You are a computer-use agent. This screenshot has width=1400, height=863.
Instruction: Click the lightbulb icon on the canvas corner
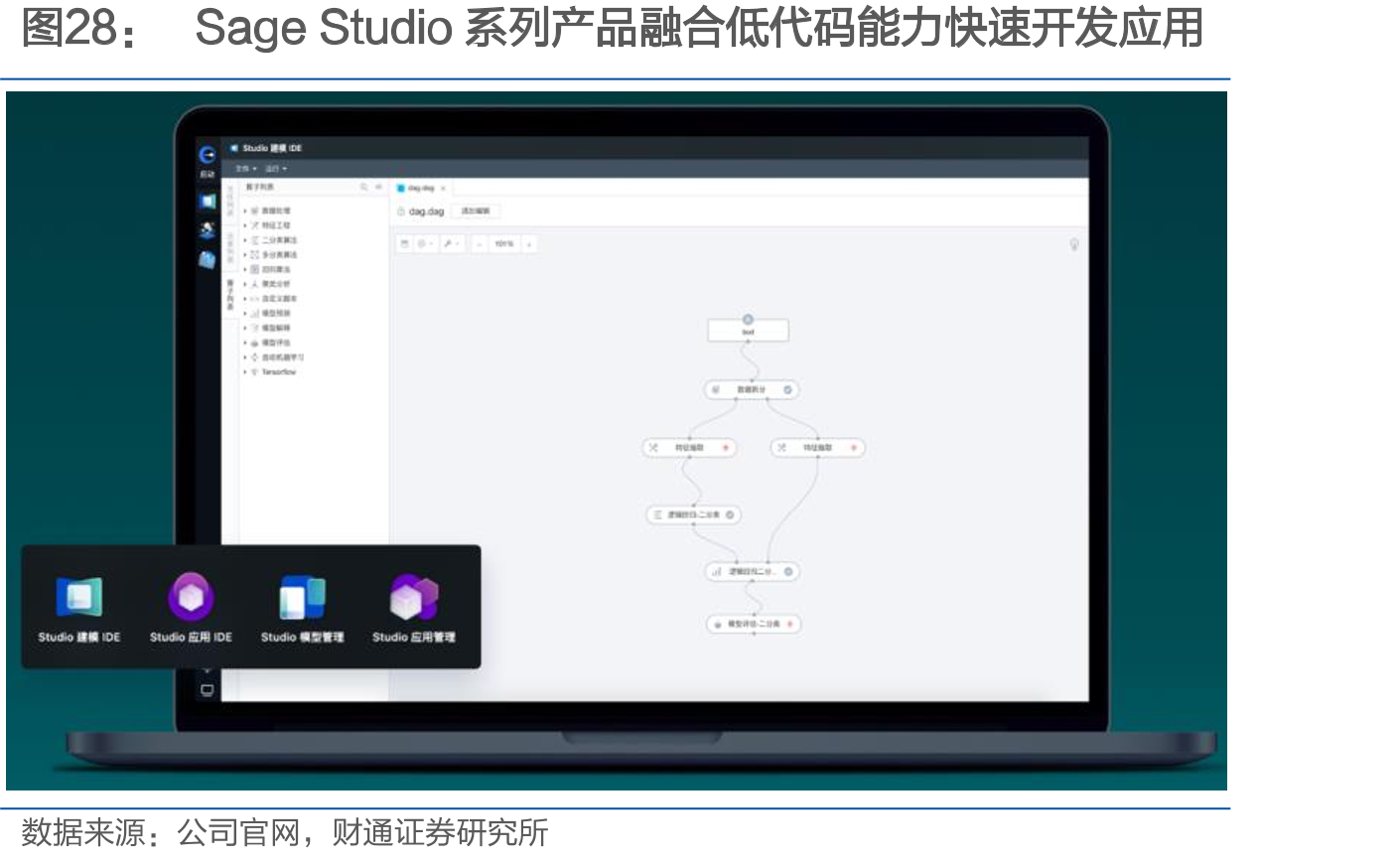point(1073,244)
